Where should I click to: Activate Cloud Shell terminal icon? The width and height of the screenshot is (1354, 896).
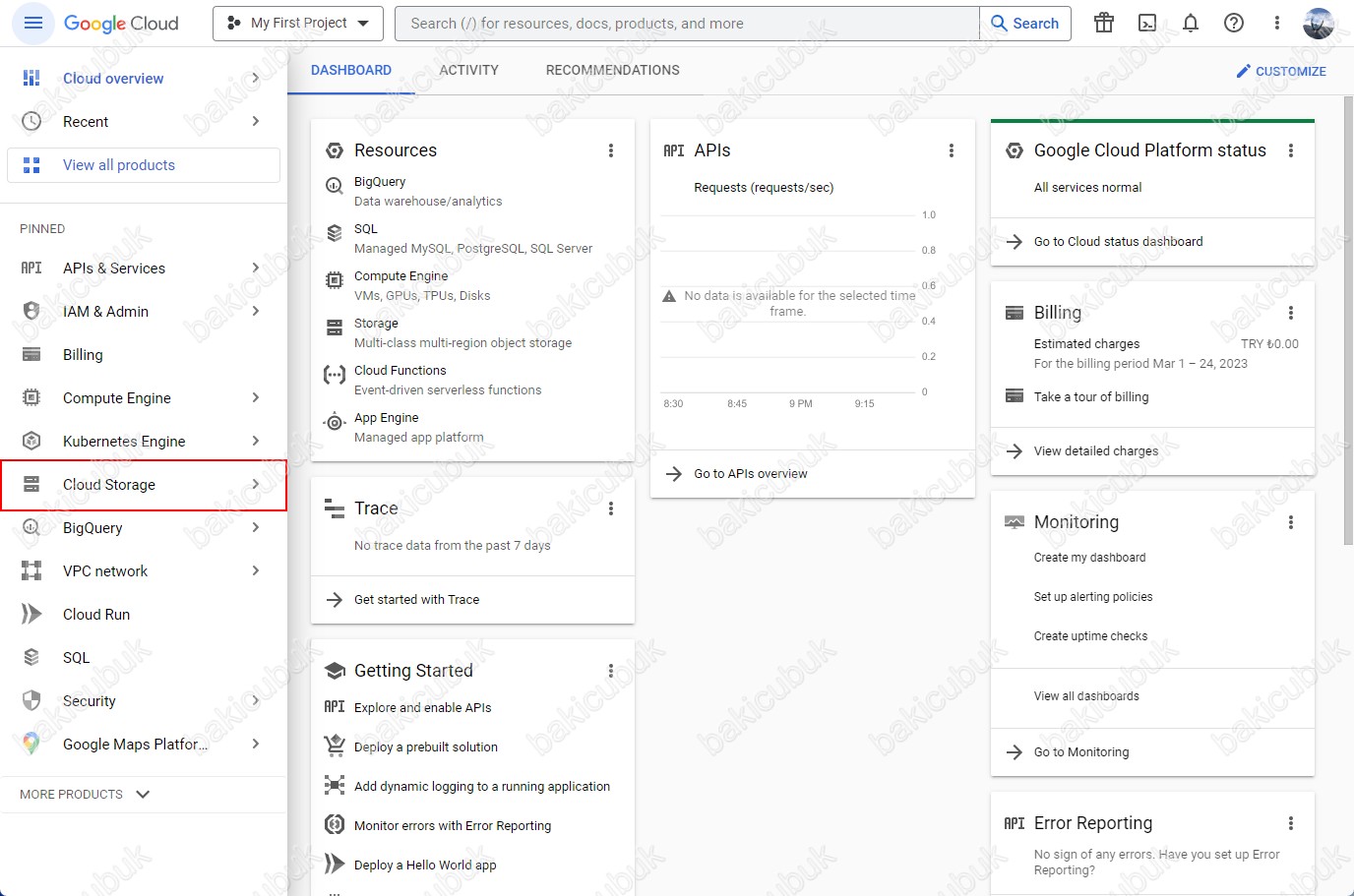tap(1147, 23)
